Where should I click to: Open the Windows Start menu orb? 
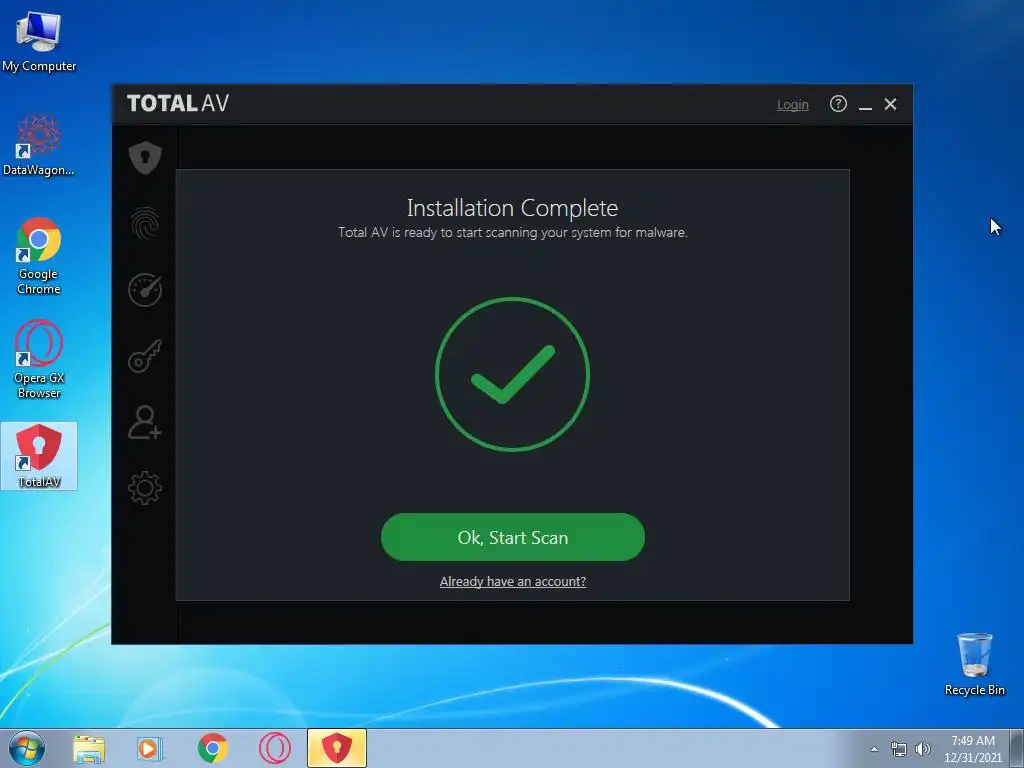coord(27,748)
